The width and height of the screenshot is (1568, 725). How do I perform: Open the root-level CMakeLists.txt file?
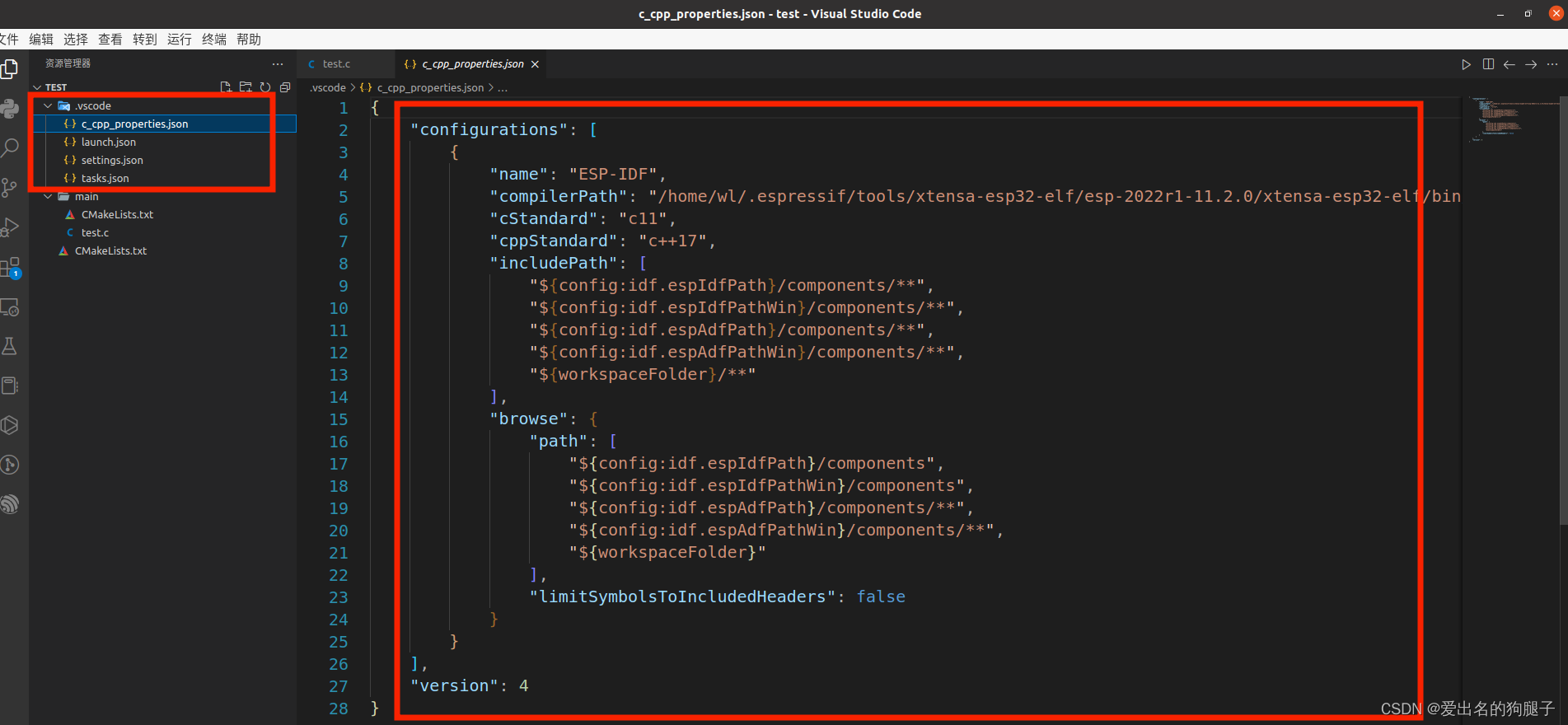click(163, 250)
